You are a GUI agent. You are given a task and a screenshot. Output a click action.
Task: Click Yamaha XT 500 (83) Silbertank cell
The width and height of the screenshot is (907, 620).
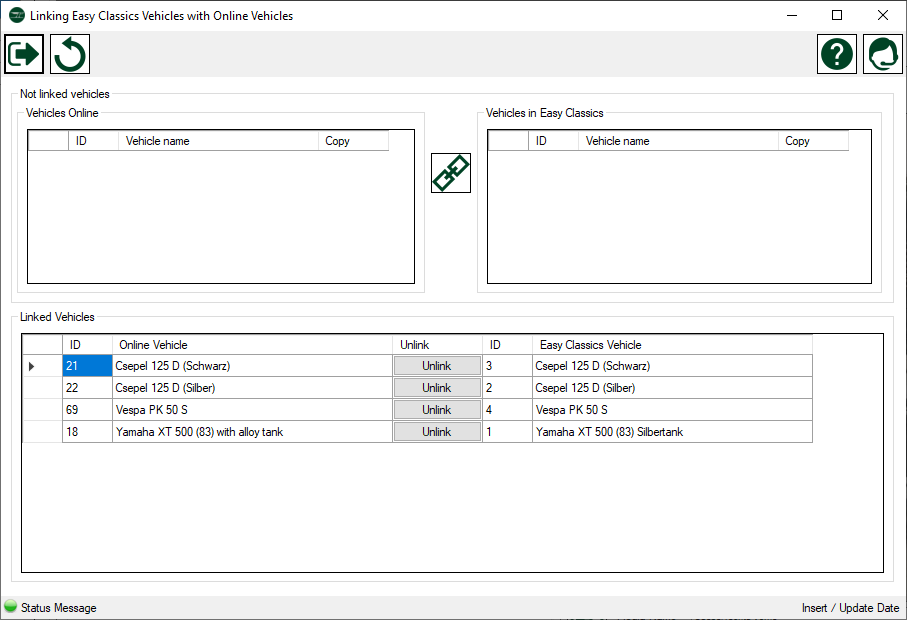coord(672,432)
